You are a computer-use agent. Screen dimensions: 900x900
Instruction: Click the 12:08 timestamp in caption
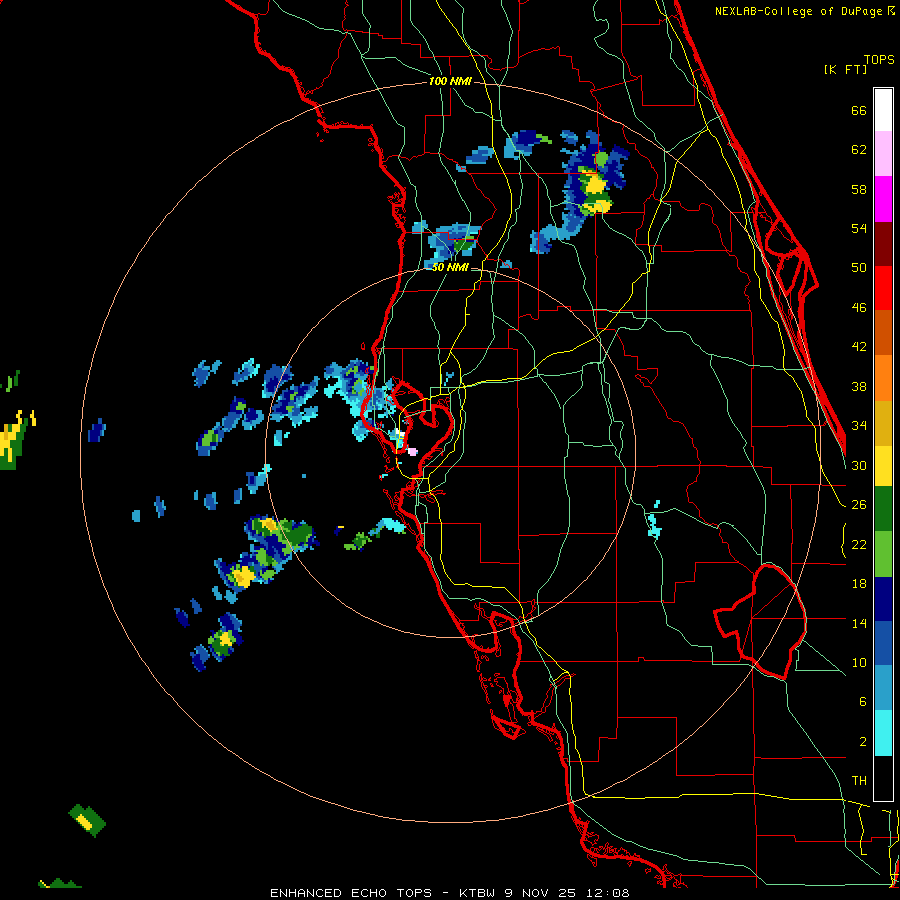coord(607,893)
